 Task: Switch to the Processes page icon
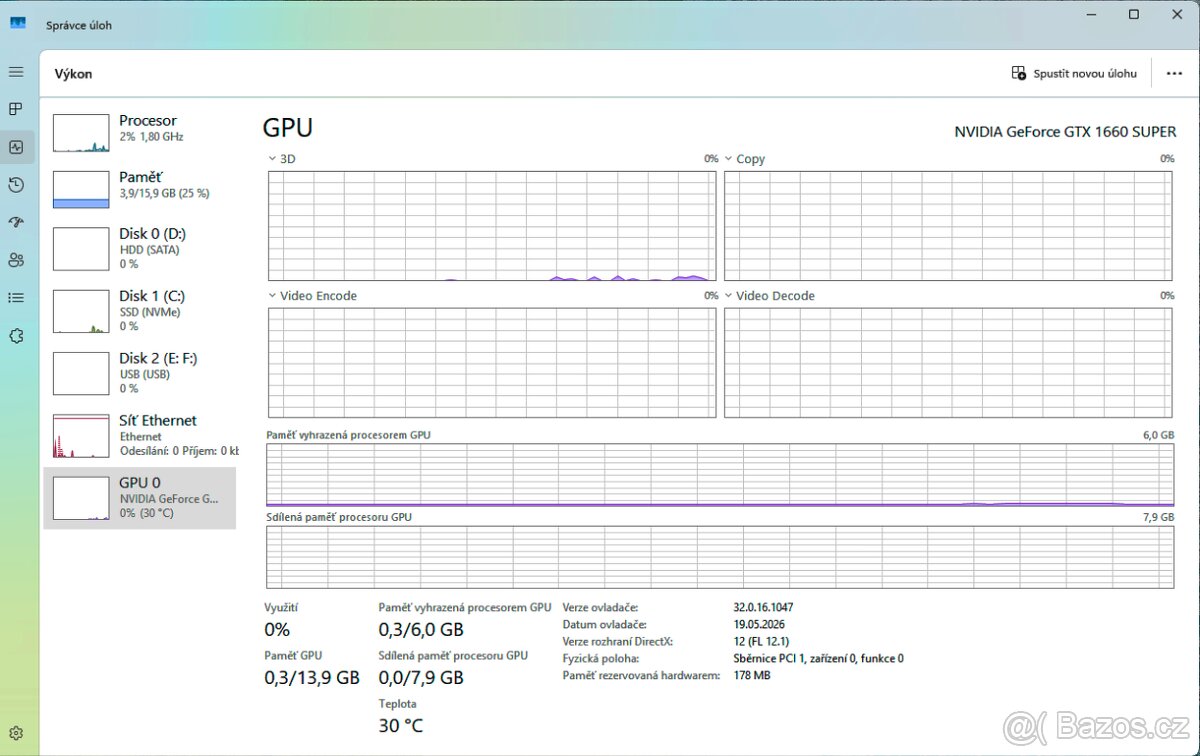coord(16,109)
